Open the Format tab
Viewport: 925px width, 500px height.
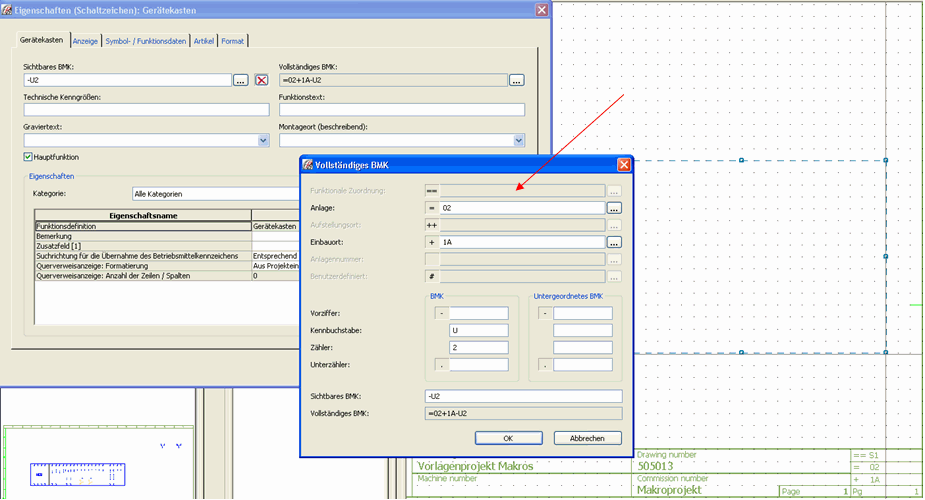[232, 41]
